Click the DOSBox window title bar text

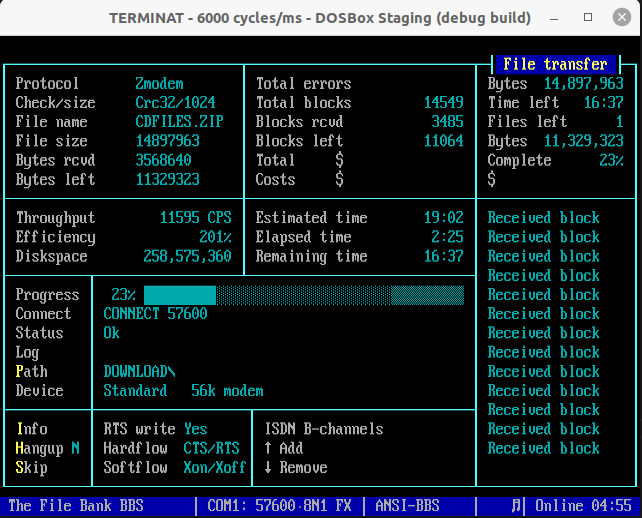[320, 18]
